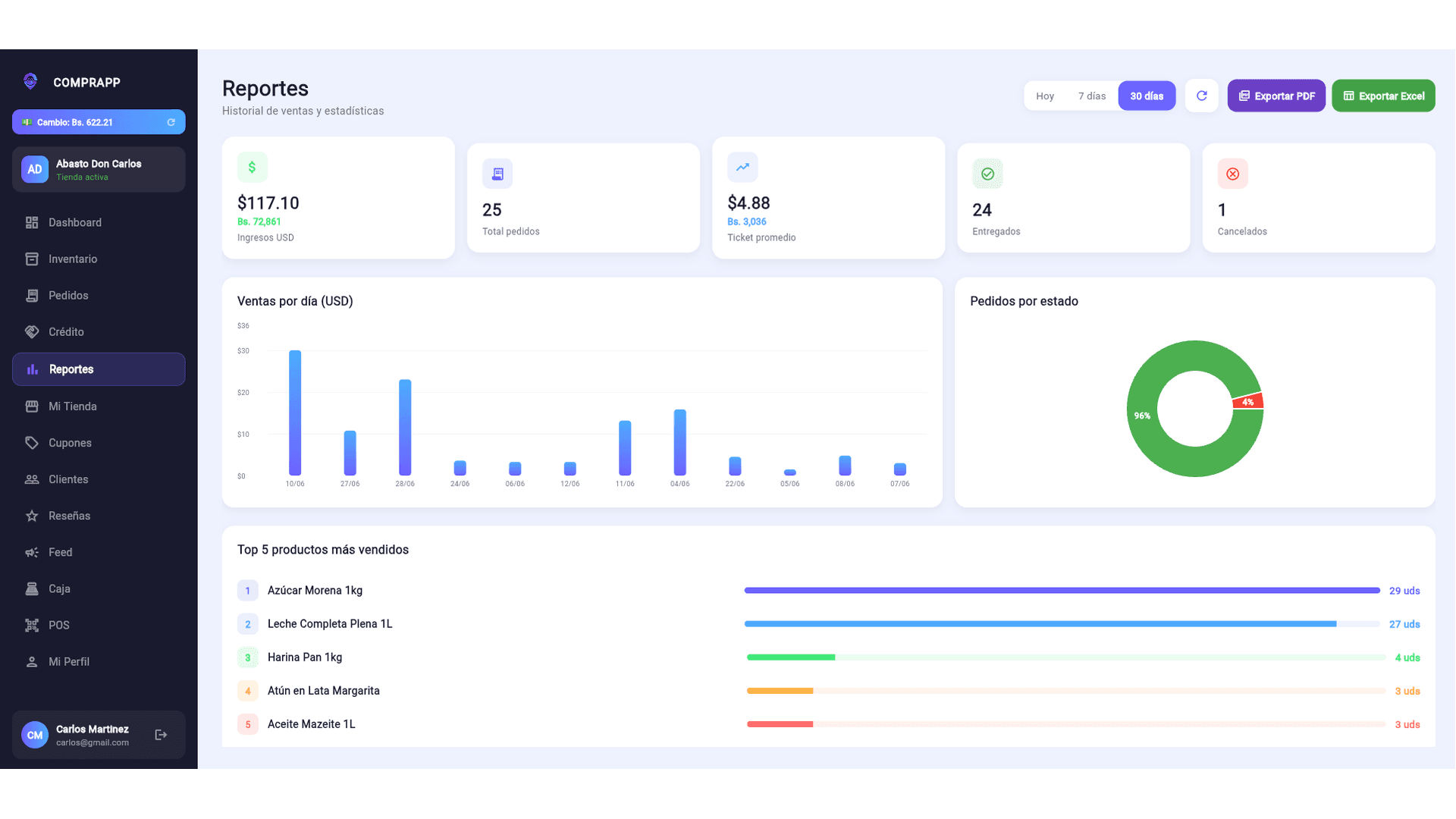Click the Tienda activa status text

tap(82, 177)
